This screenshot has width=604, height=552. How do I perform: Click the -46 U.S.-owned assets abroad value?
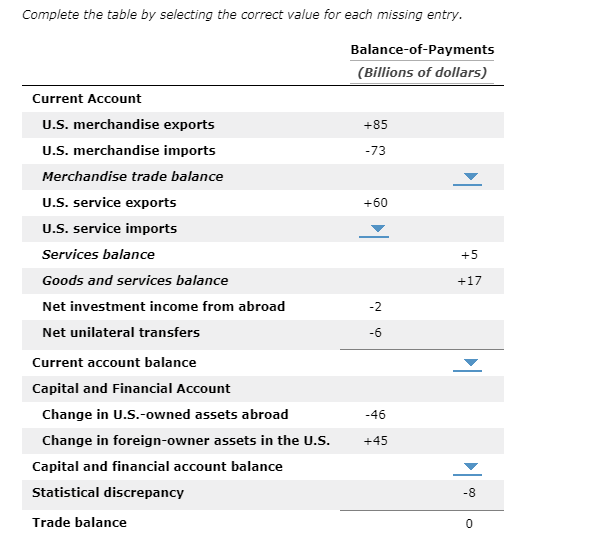[376, 415]
